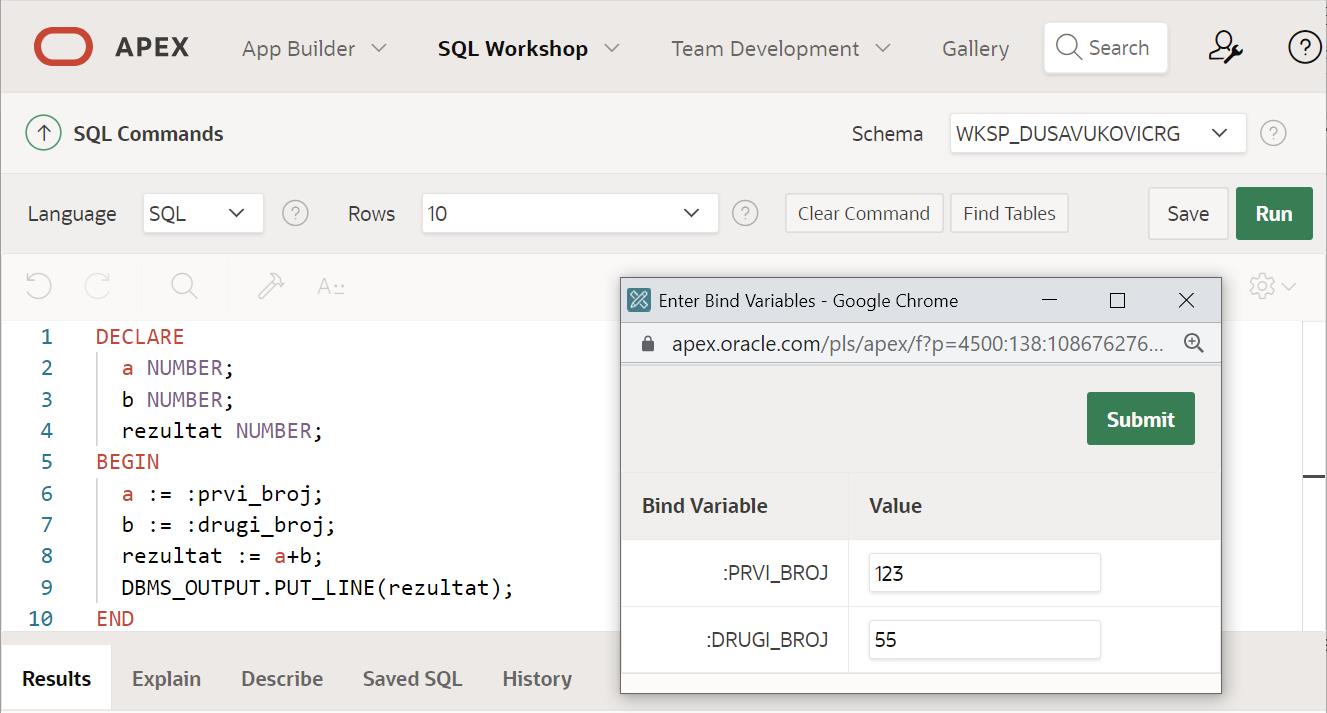Click the zoom icon in popup address bar
Viewport: 1327px width, 713px height.
[x=1193, y=343]
